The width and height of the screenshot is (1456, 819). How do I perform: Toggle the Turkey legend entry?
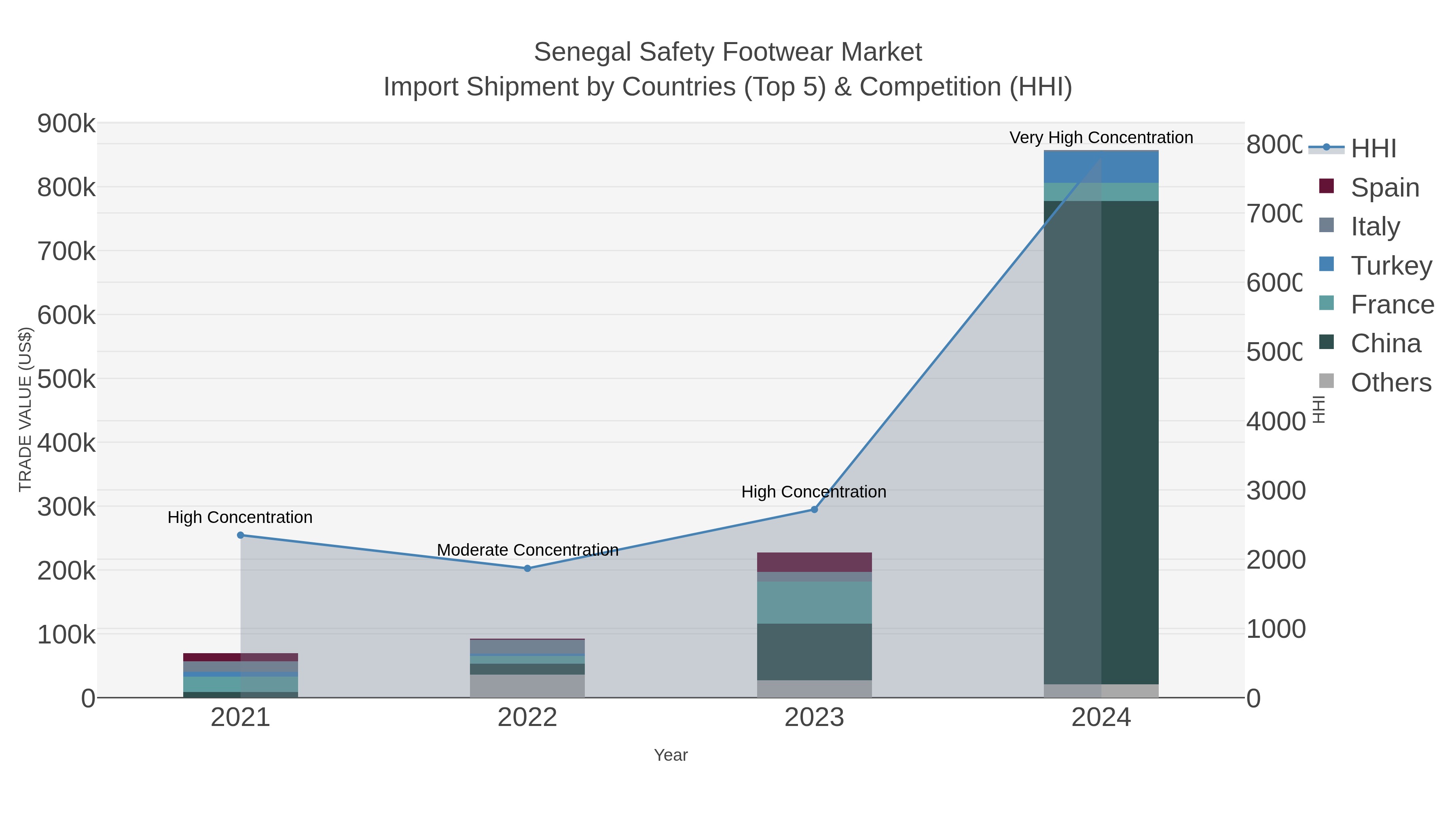click(1375, 265)
